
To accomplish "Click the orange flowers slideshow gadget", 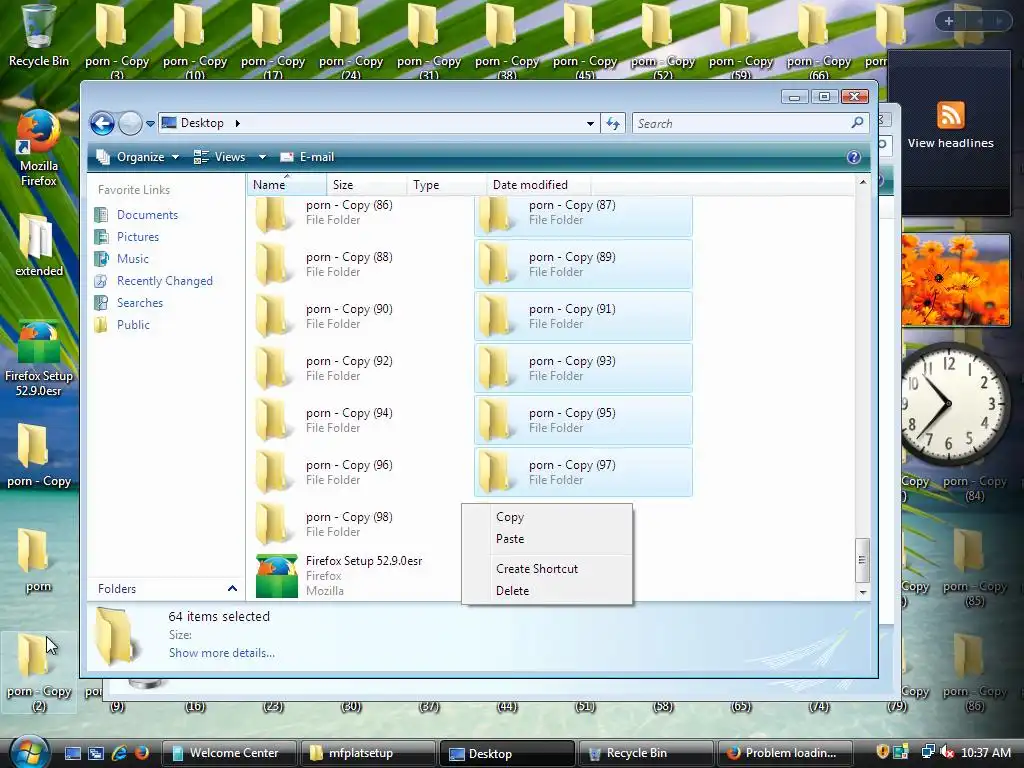I will tap(955, 280).
